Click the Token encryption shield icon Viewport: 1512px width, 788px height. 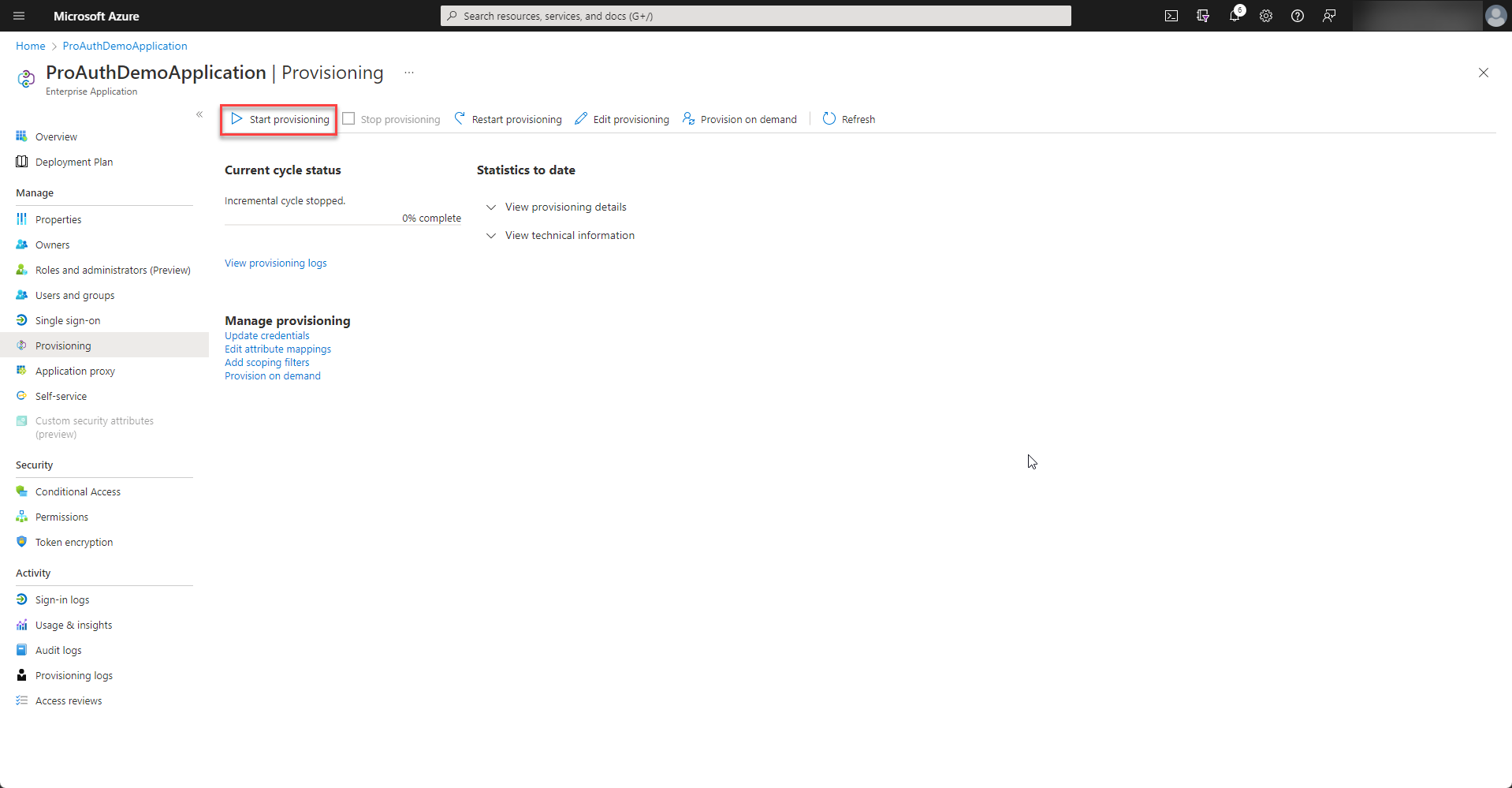point(22,542)
